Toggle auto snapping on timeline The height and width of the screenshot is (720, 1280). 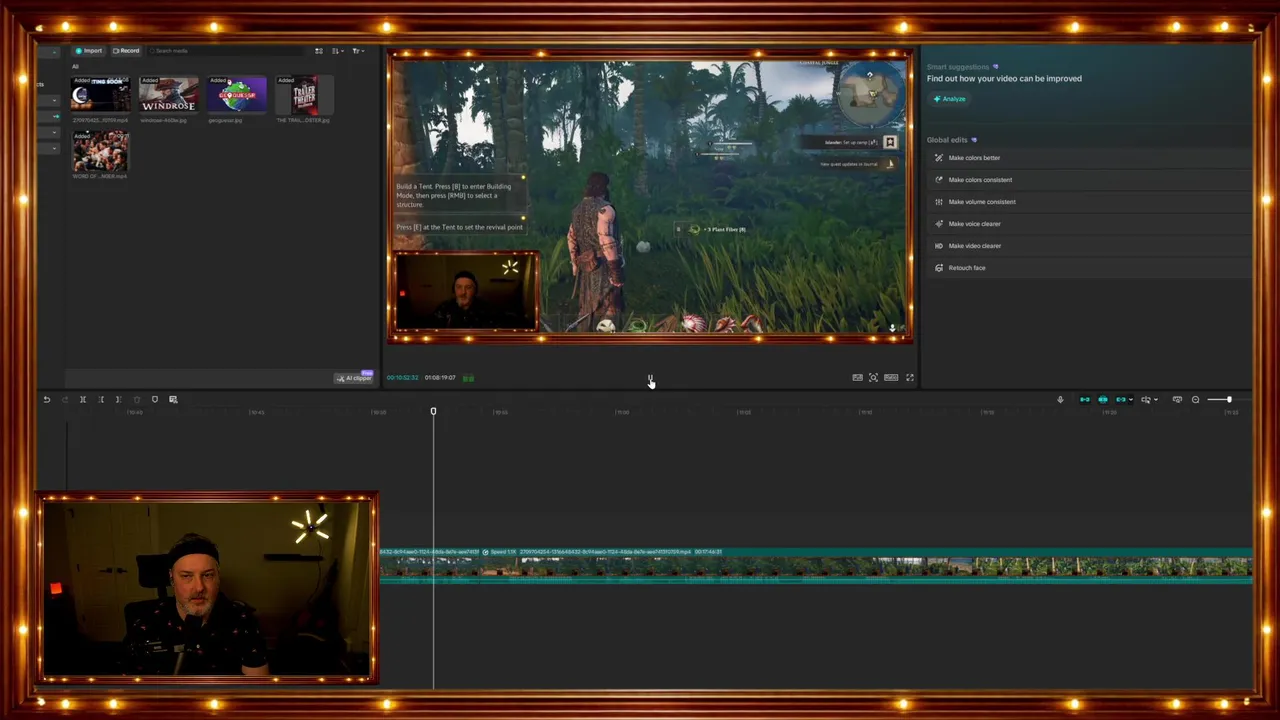[1103, 400]
